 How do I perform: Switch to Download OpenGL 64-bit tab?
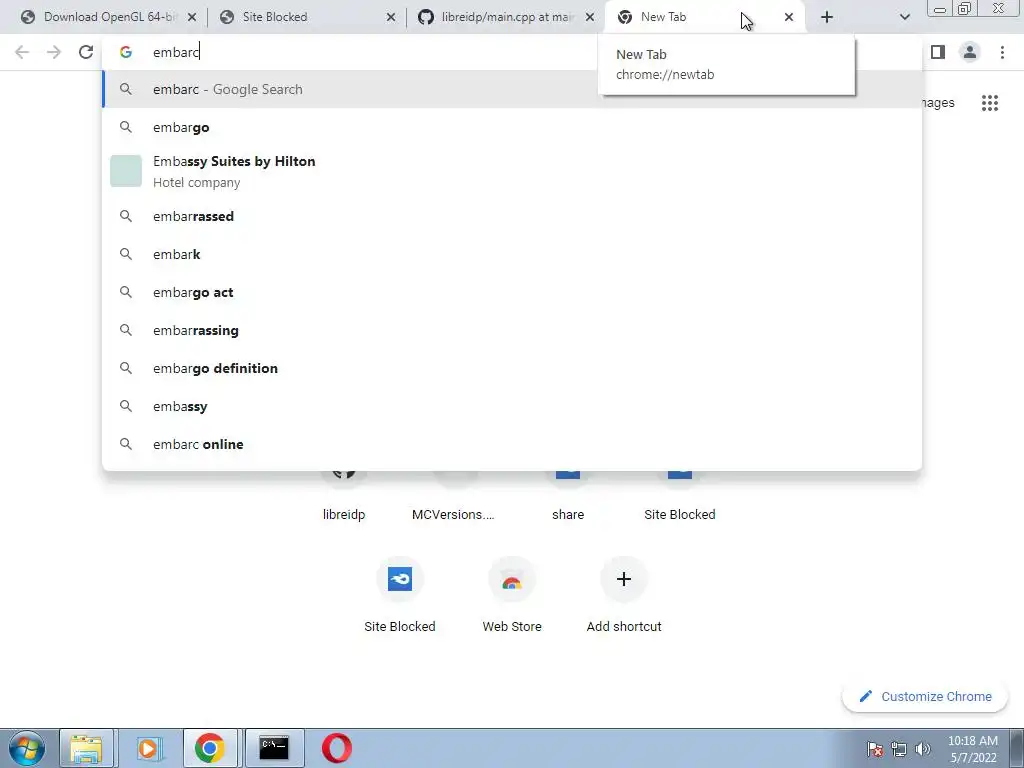[x=108, y=17]
